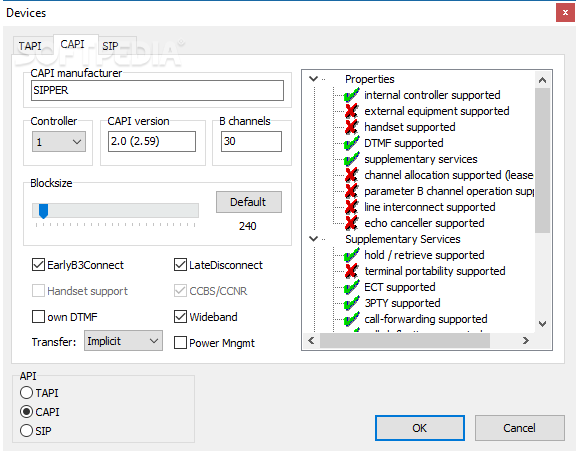Screen dimensions: 576x451
Task: Collapse the Properties tree node
Action: point(313,79)
